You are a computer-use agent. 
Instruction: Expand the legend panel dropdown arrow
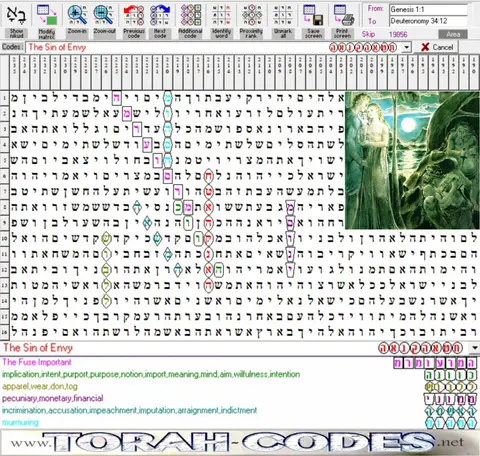[x=475, y=348]
